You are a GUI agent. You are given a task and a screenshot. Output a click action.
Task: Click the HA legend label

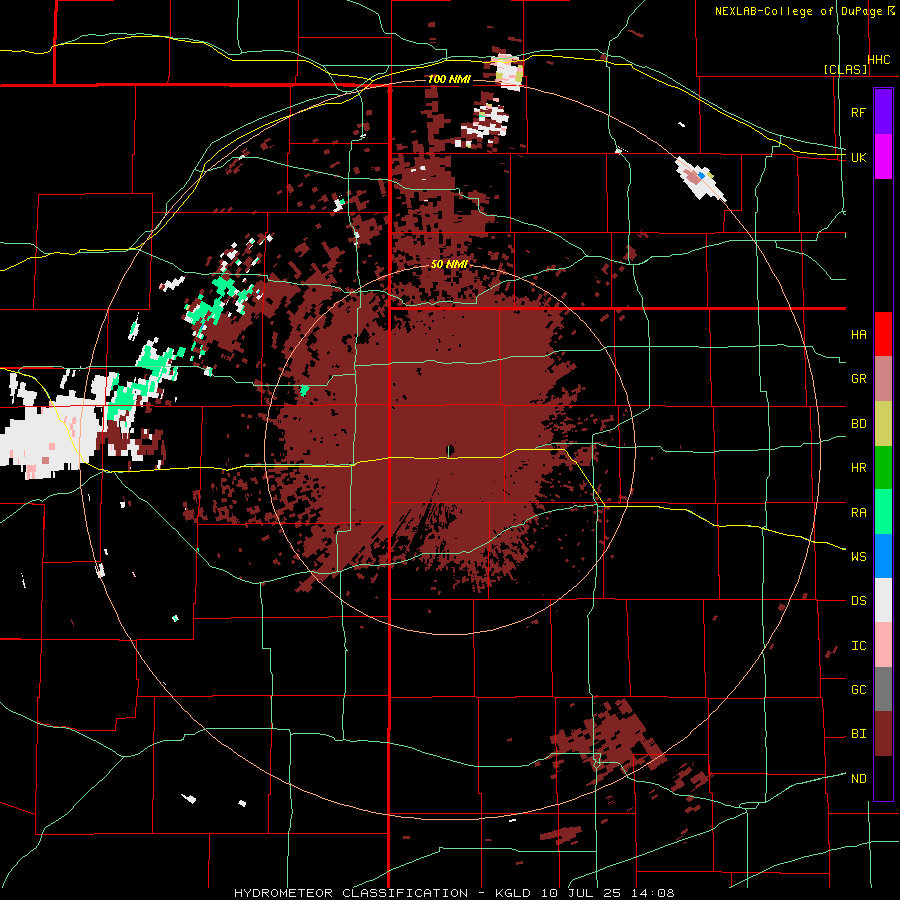point(858,334)
